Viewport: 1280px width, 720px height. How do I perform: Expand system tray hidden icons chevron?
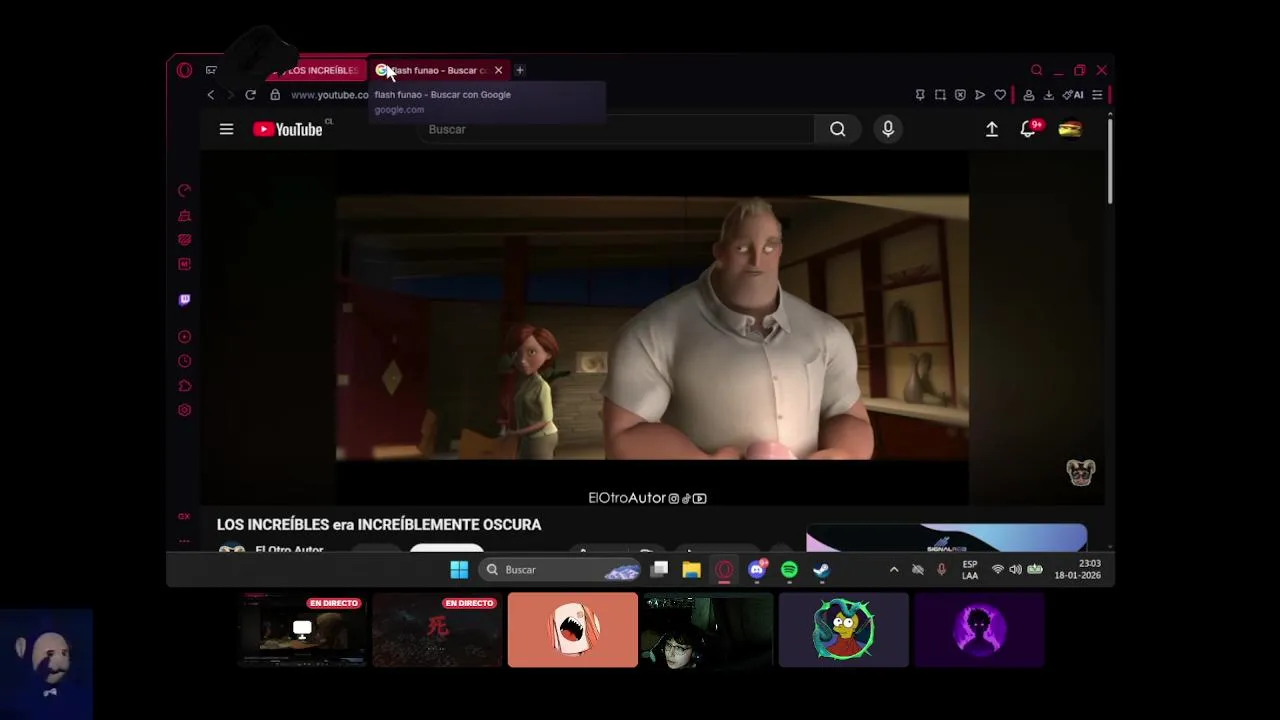893,570
